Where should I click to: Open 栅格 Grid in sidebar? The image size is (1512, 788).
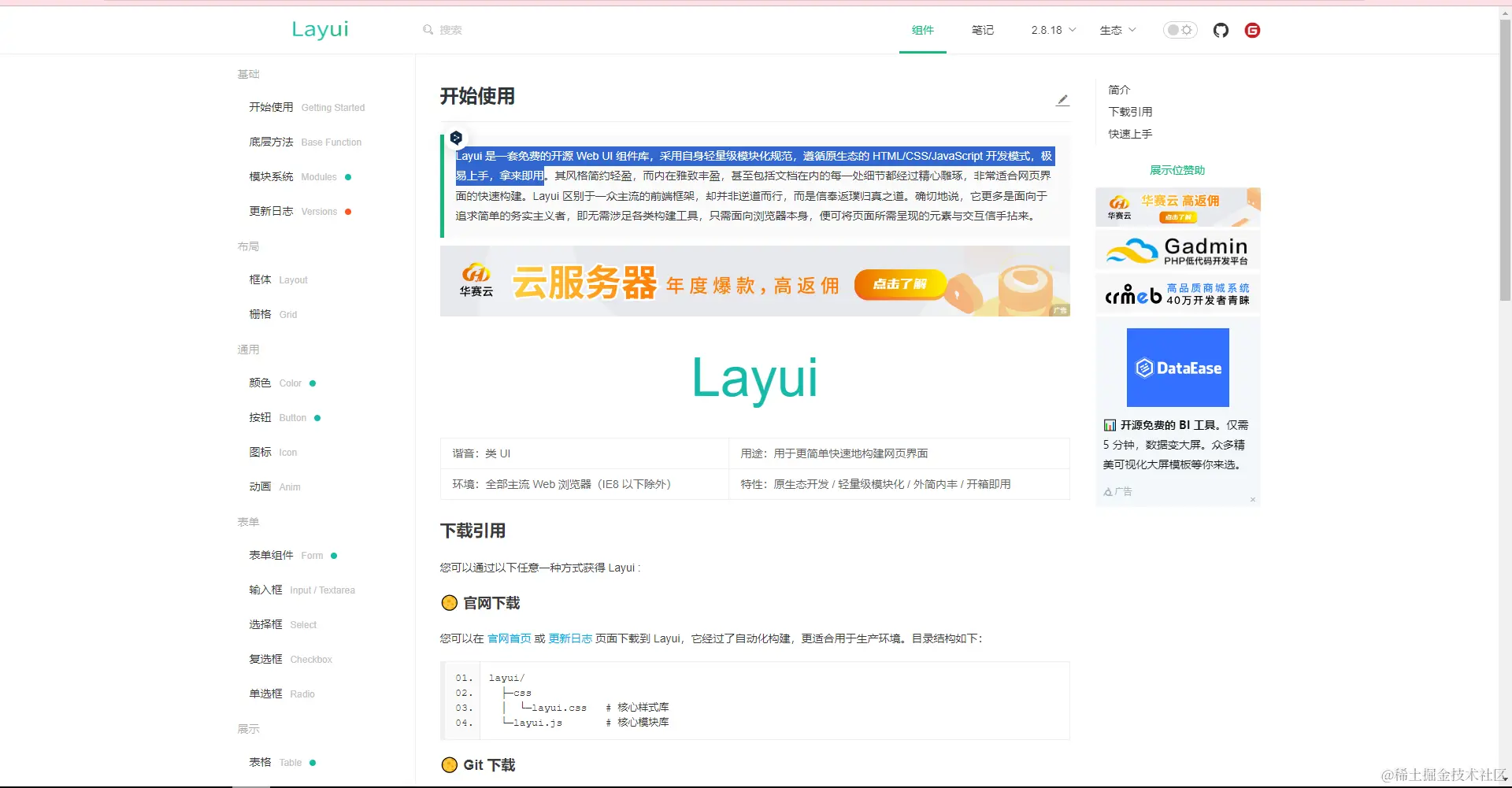point(272,314)
